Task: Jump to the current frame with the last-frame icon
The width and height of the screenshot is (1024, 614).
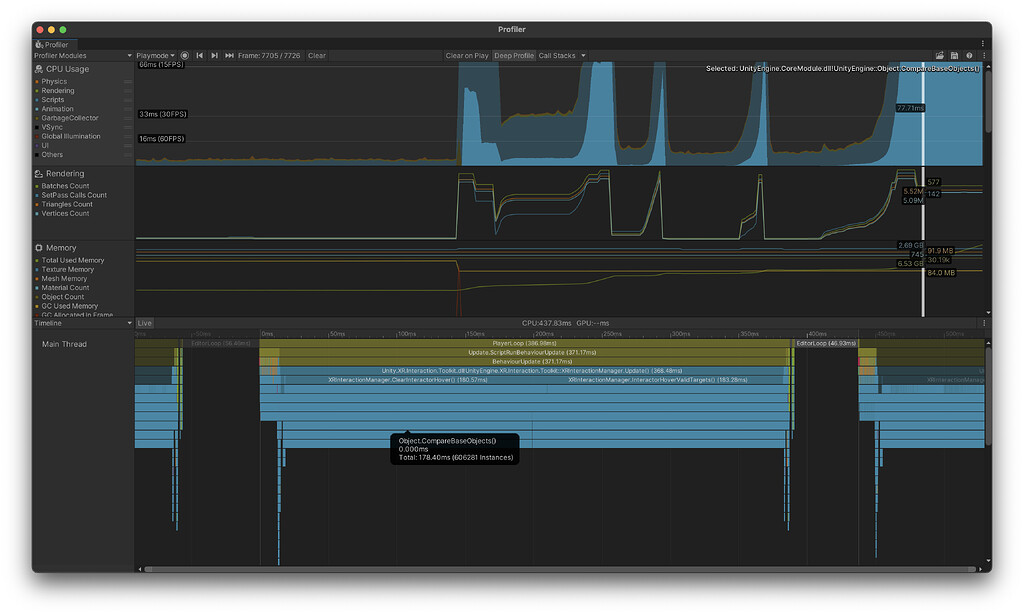Action: pos(228,55)
